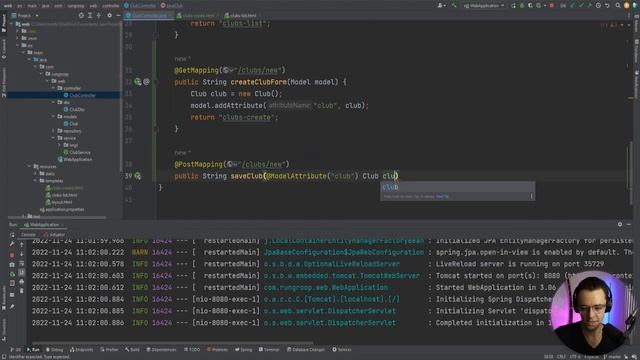640x360 pixels.
Task: Collapse the resources folder in project tree
Action: click(x=30, y=167)
